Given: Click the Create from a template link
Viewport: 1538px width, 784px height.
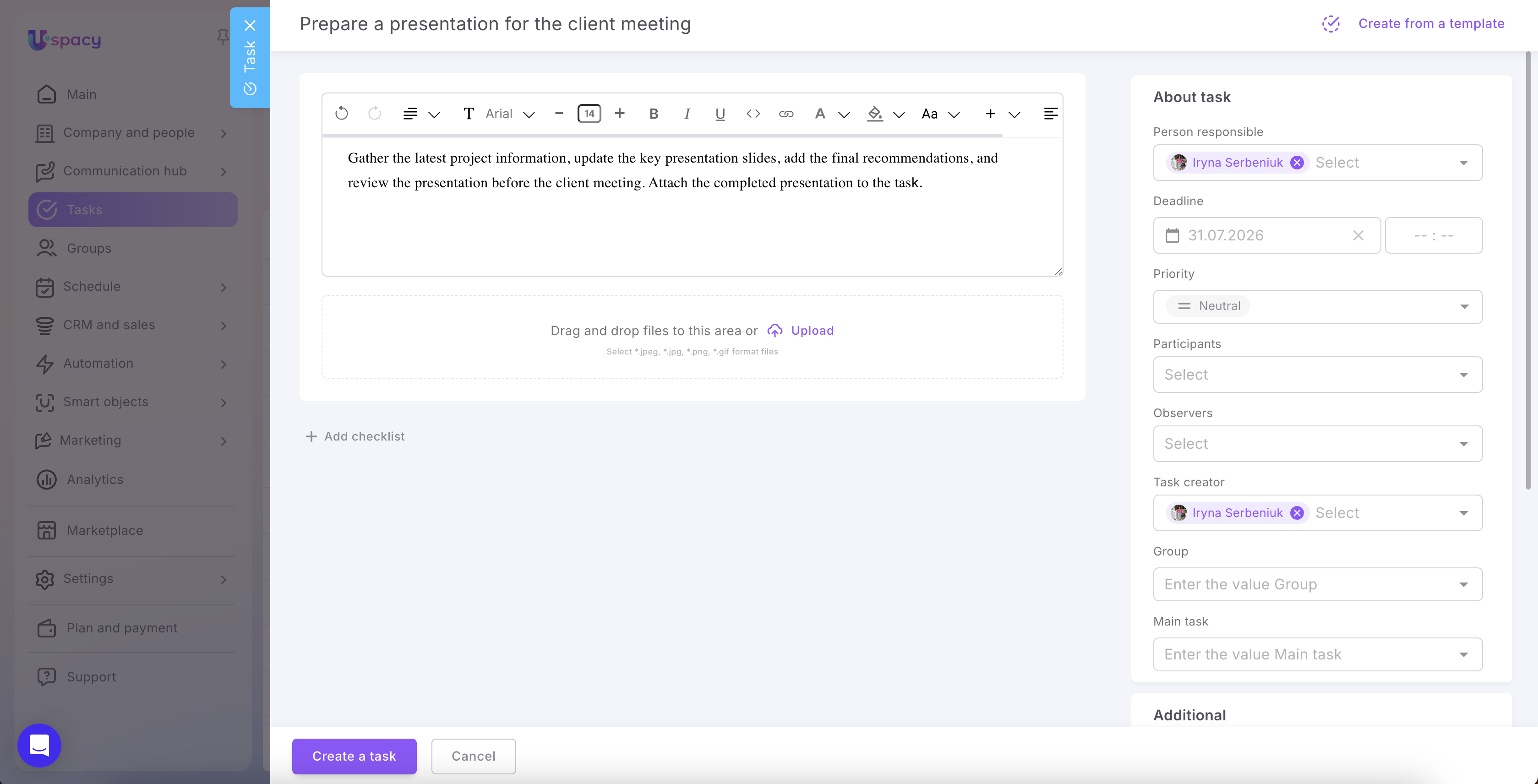Looking at the screenshot, I should coord(1431,23).
